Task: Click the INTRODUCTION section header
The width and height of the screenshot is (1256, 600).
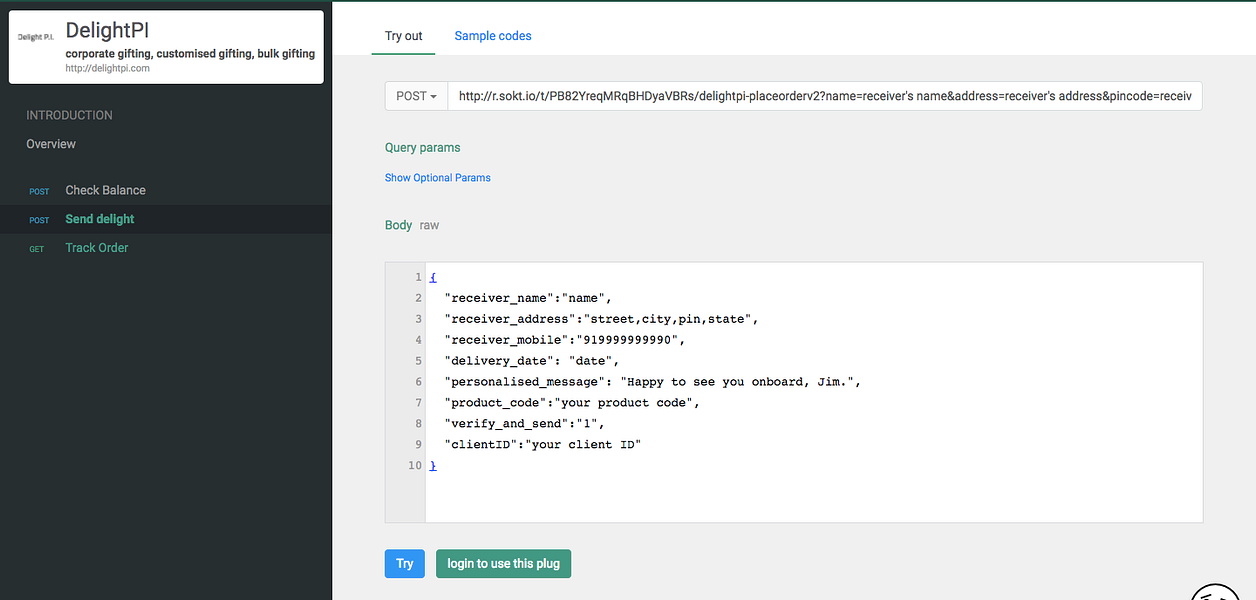Action: [69, 115]
